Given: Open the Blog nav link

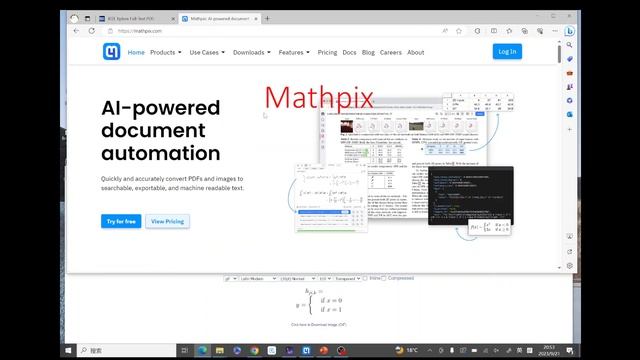Looking at the screenshot, I should tap(368, 52).
